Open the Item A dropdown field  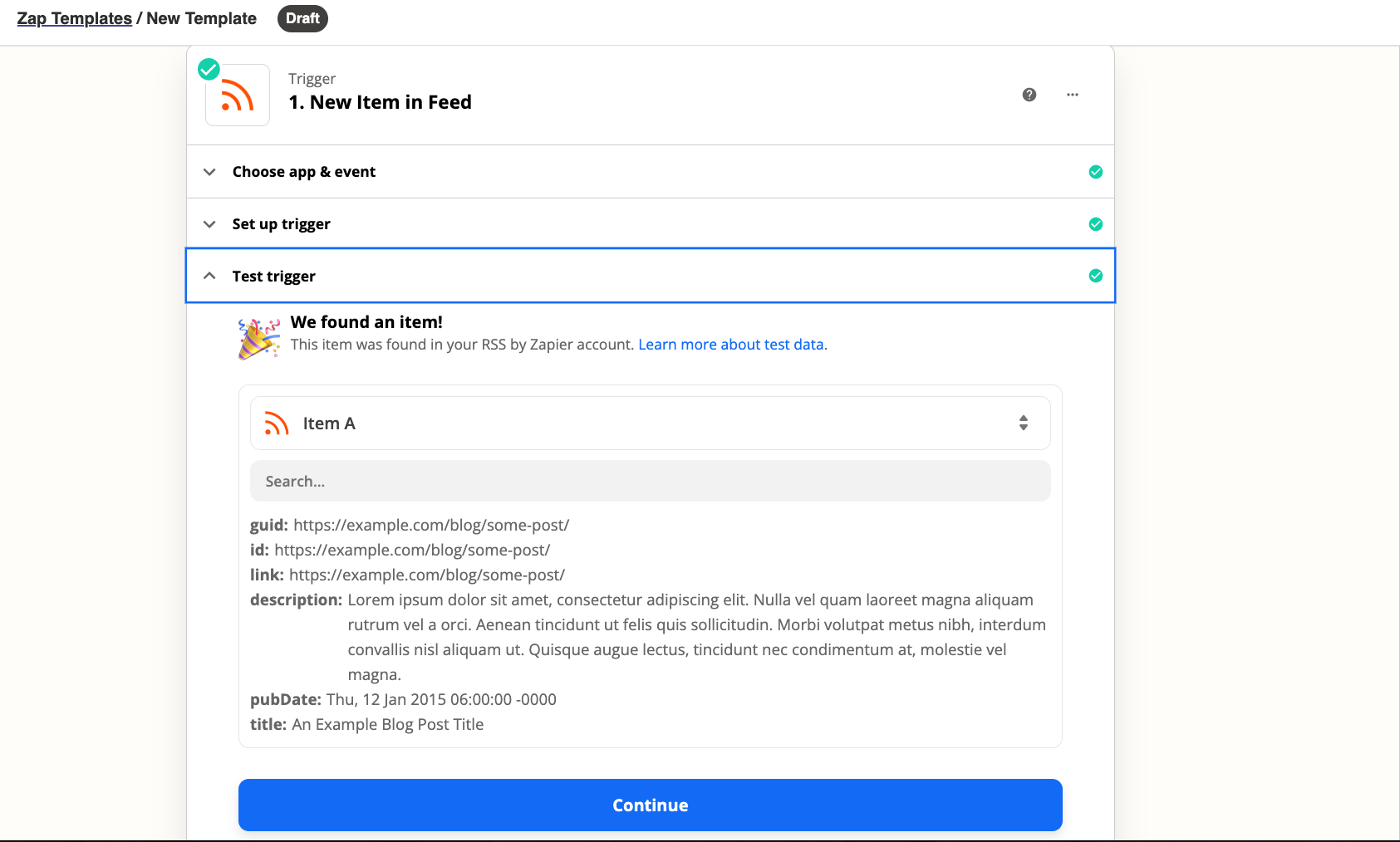tap(651, 423)
